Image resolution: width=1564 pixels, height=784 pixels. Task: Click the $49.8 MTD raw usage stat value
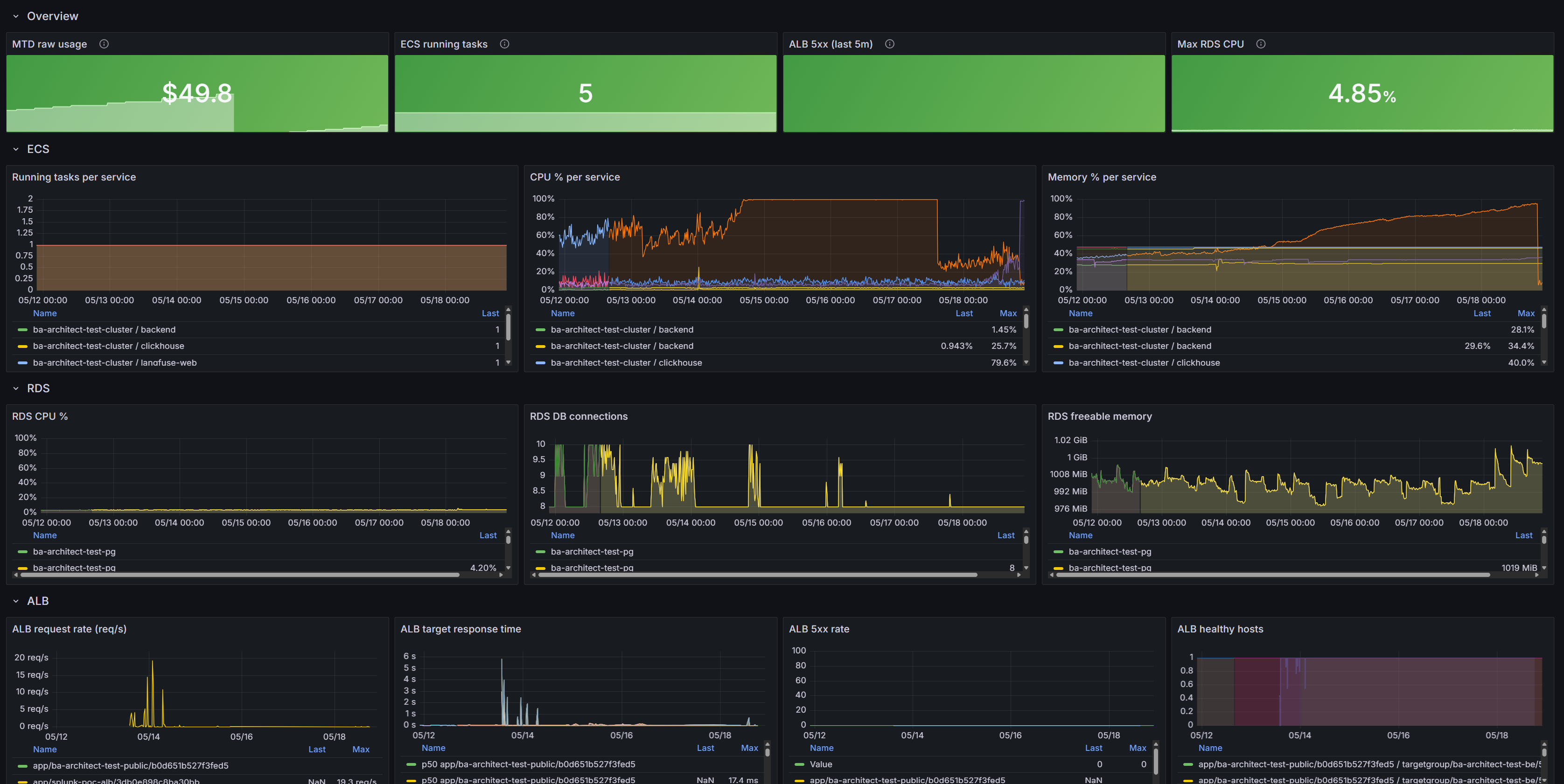click(197, 93)
